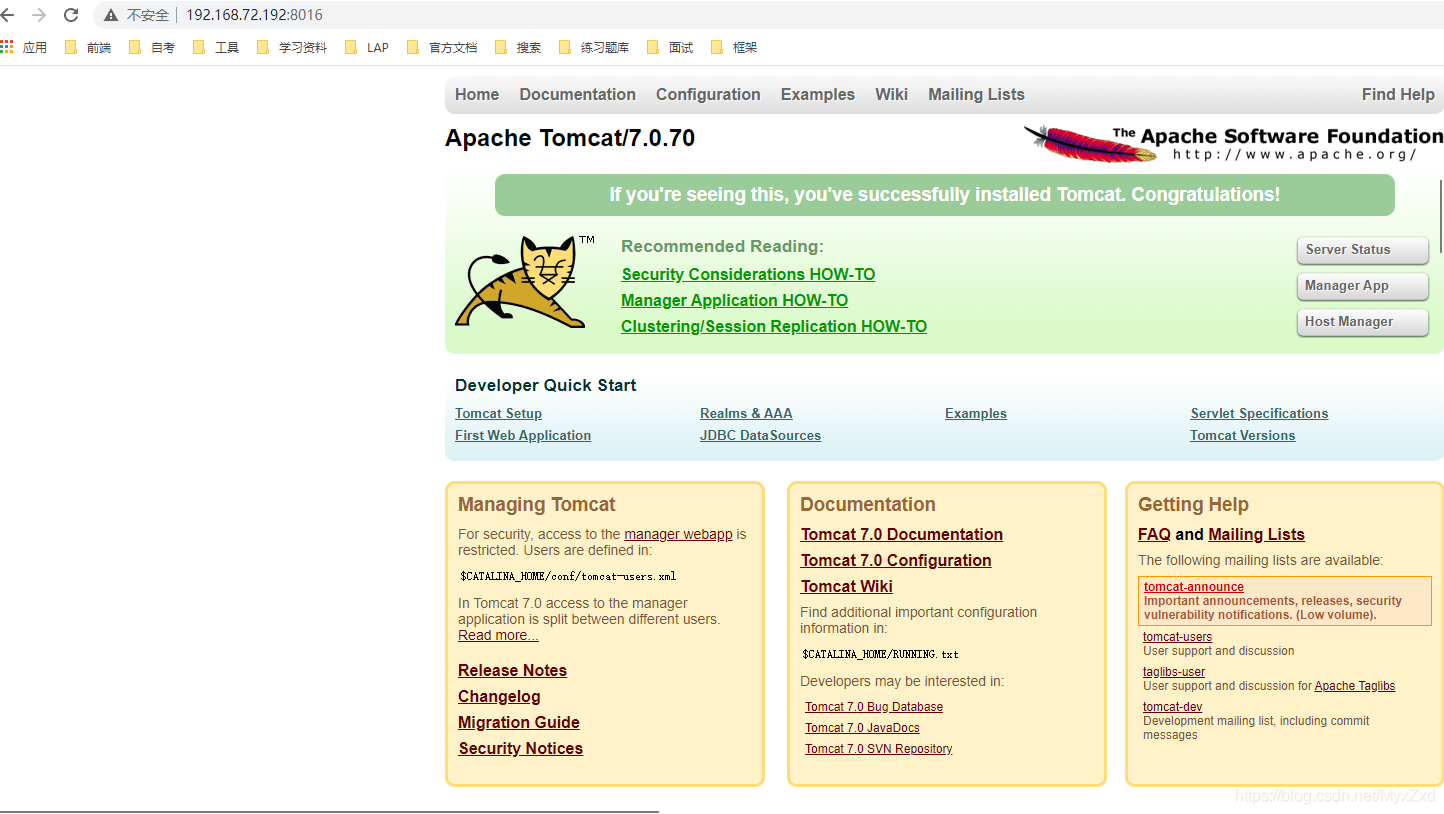This screenshot has width=1444, height=814.
Task: Open Tomcat 7.0 Bug Database link
Action: (874, 707)
